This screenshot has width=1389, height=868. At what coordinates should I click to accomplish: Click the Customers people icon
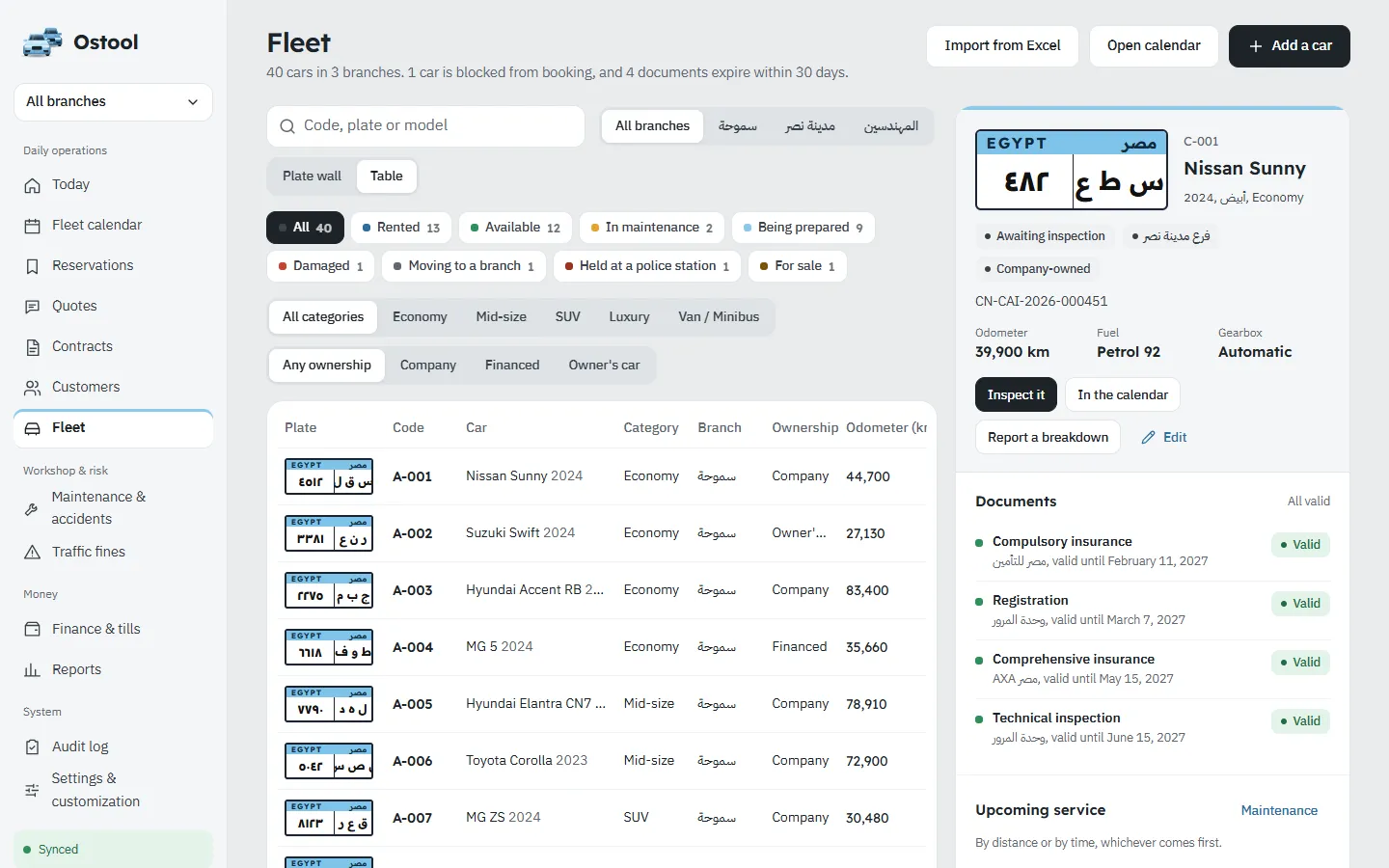click(x=33, y=388)
